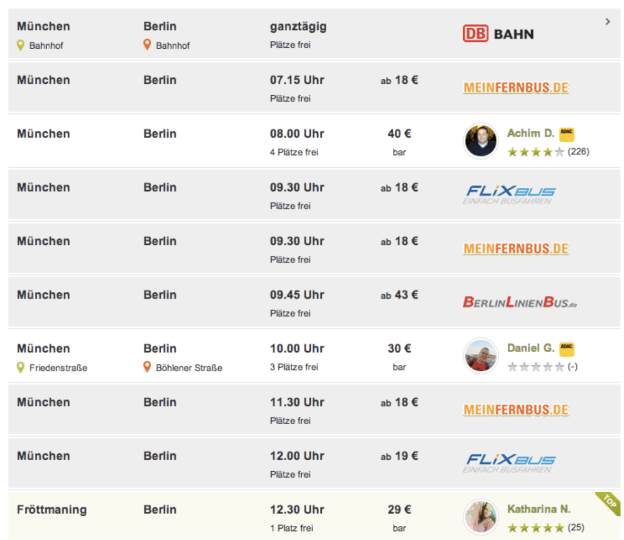Click the ADAC badge next to Achim D.

567,134
